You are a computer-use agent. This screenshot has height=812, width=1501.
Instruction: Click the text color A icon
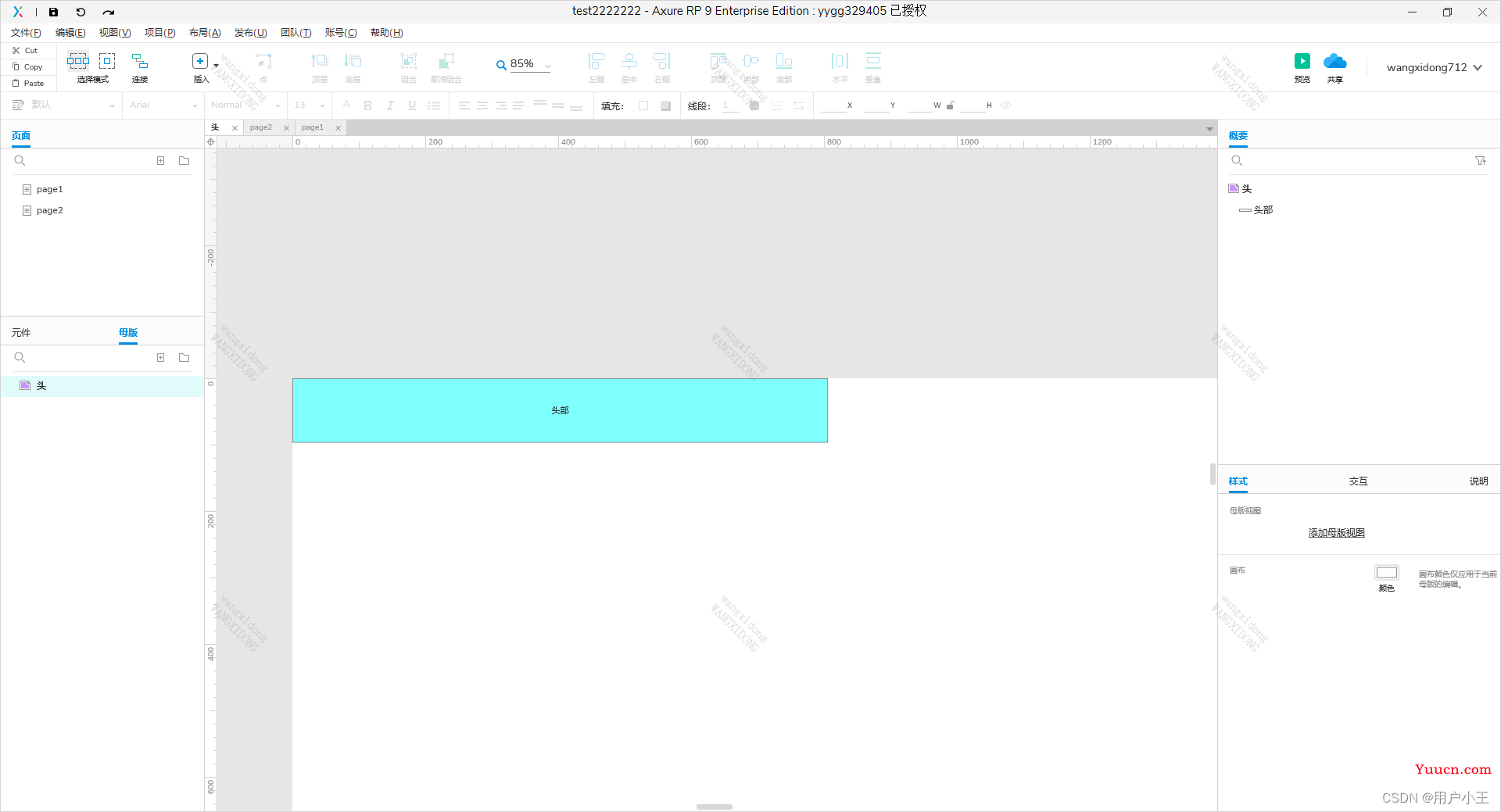[346, 105]
